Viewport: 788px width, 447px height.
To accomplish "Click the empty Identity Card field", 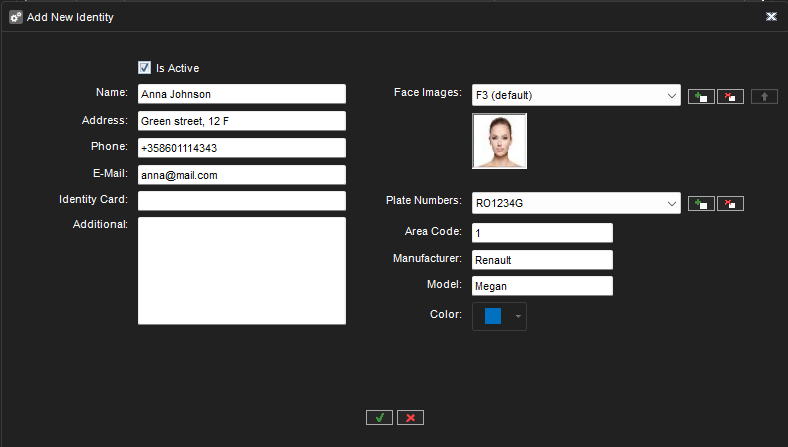I will pos(241,201).
